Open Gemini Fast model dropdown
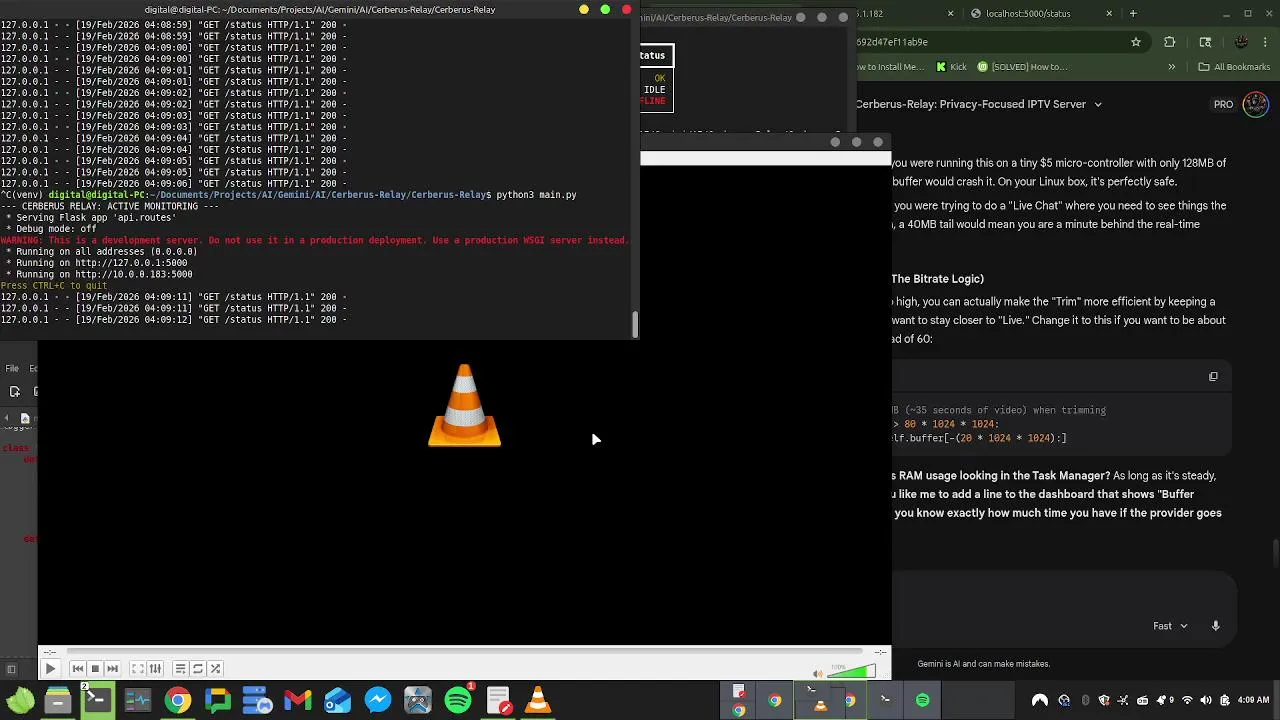This screenshot has width=1280, height=720. click(1170, 626)
